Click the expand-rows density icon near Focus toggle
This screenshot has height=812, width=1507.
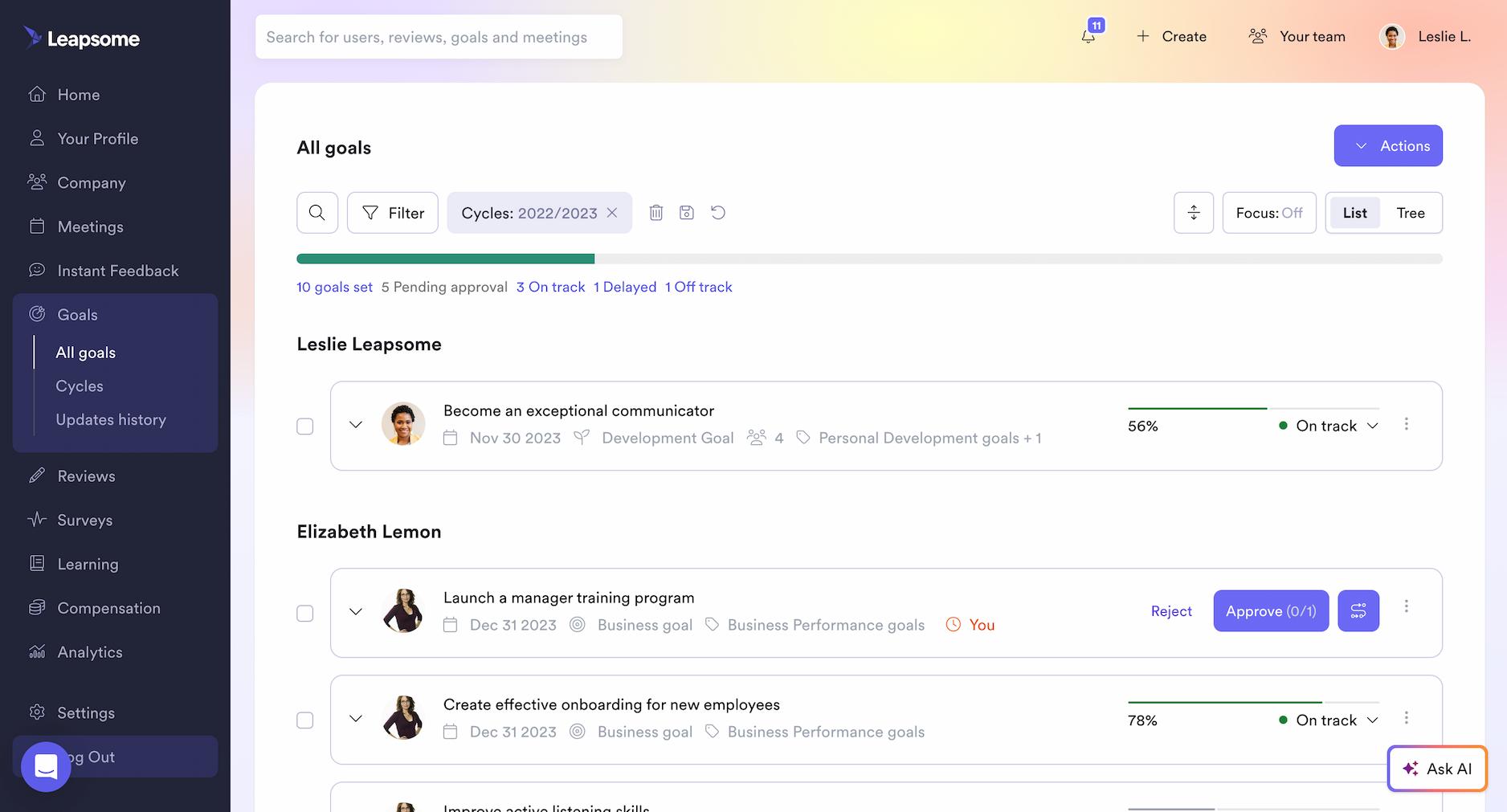(x=1194, y=212)
